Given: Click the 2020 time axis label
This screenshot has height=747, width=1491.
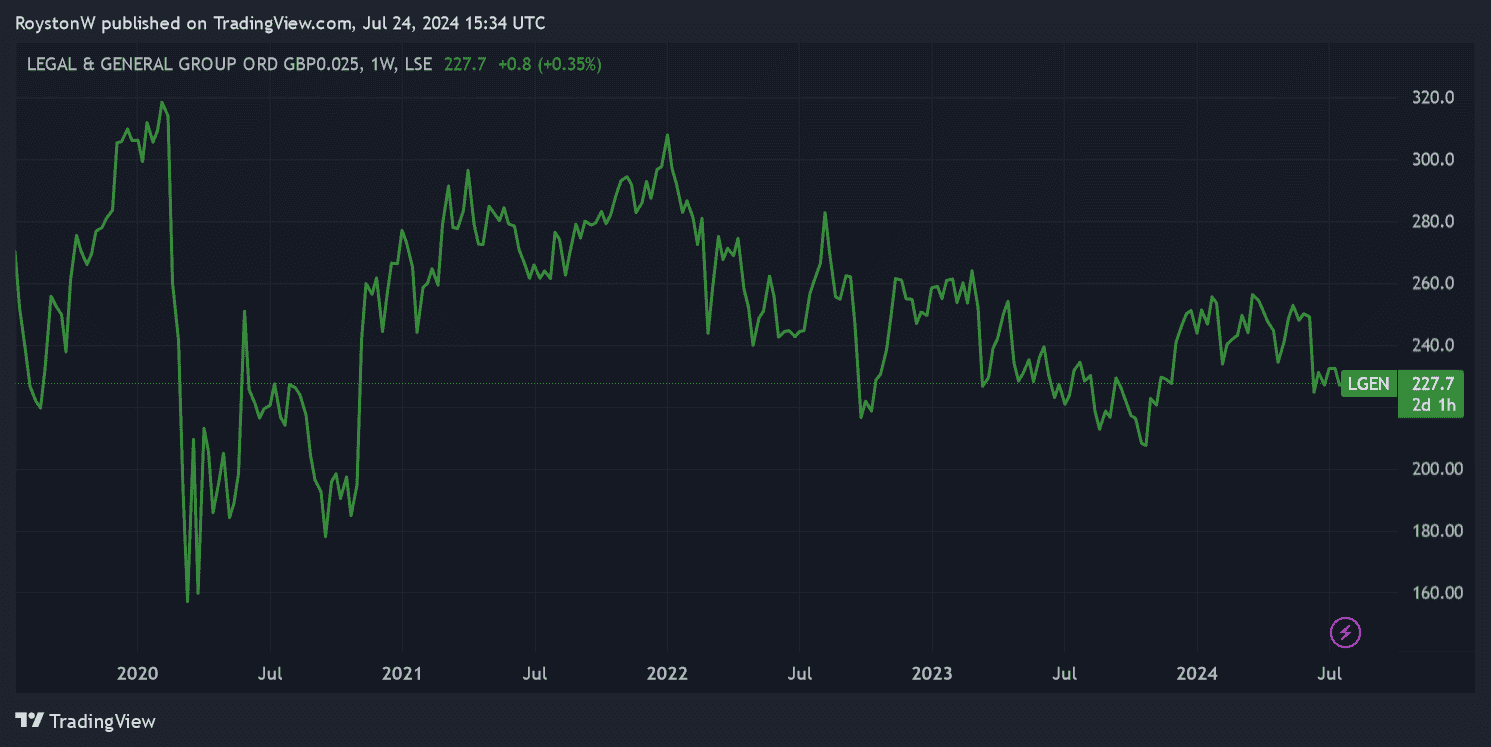Looking at the screenshot, I should coord(137,674).
